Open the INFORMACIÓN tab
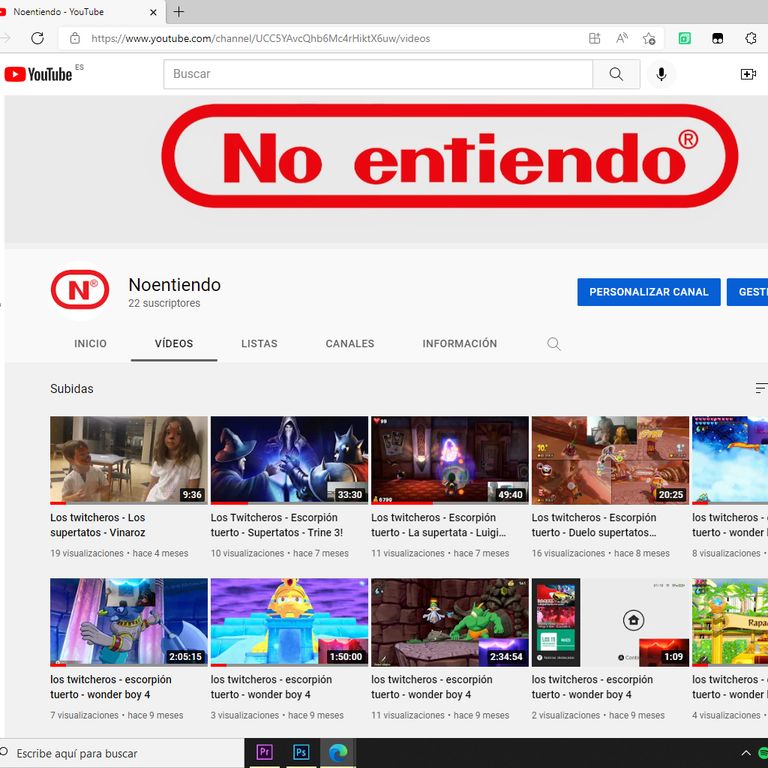Viewport: 768px width, 768px height. click(x=459, y=344)
